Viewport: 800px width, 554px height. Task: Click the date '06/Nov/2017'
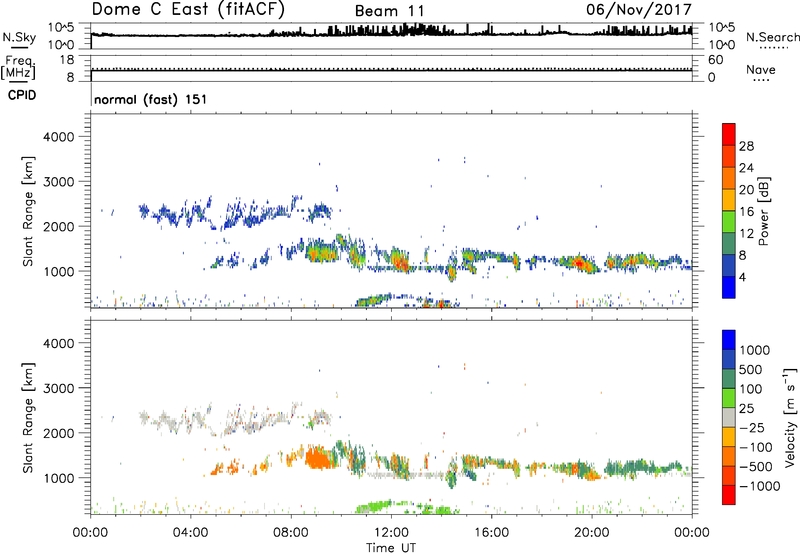(639, 10)
